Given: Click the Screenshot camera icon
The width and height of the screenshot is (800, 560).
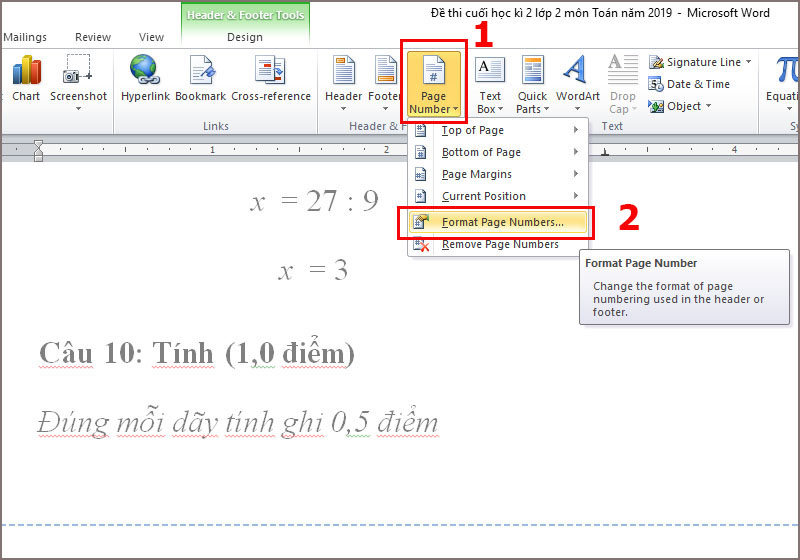Looking at the screenshot, I should [78, 69].
